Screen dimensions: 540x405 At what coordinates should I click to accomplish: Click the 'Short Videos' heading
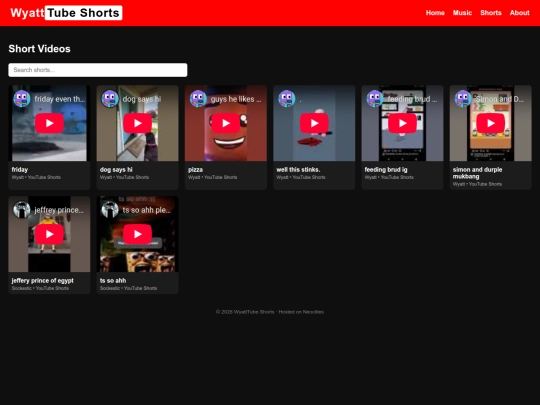(x=39, y=49)
